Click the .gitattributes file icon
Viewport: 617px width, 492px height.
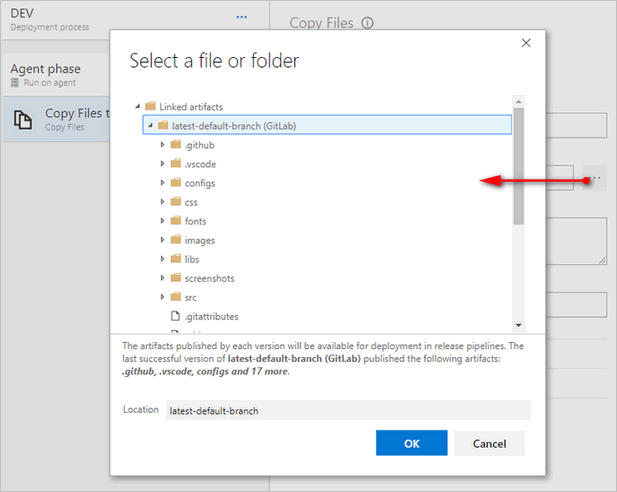point(175,316)
